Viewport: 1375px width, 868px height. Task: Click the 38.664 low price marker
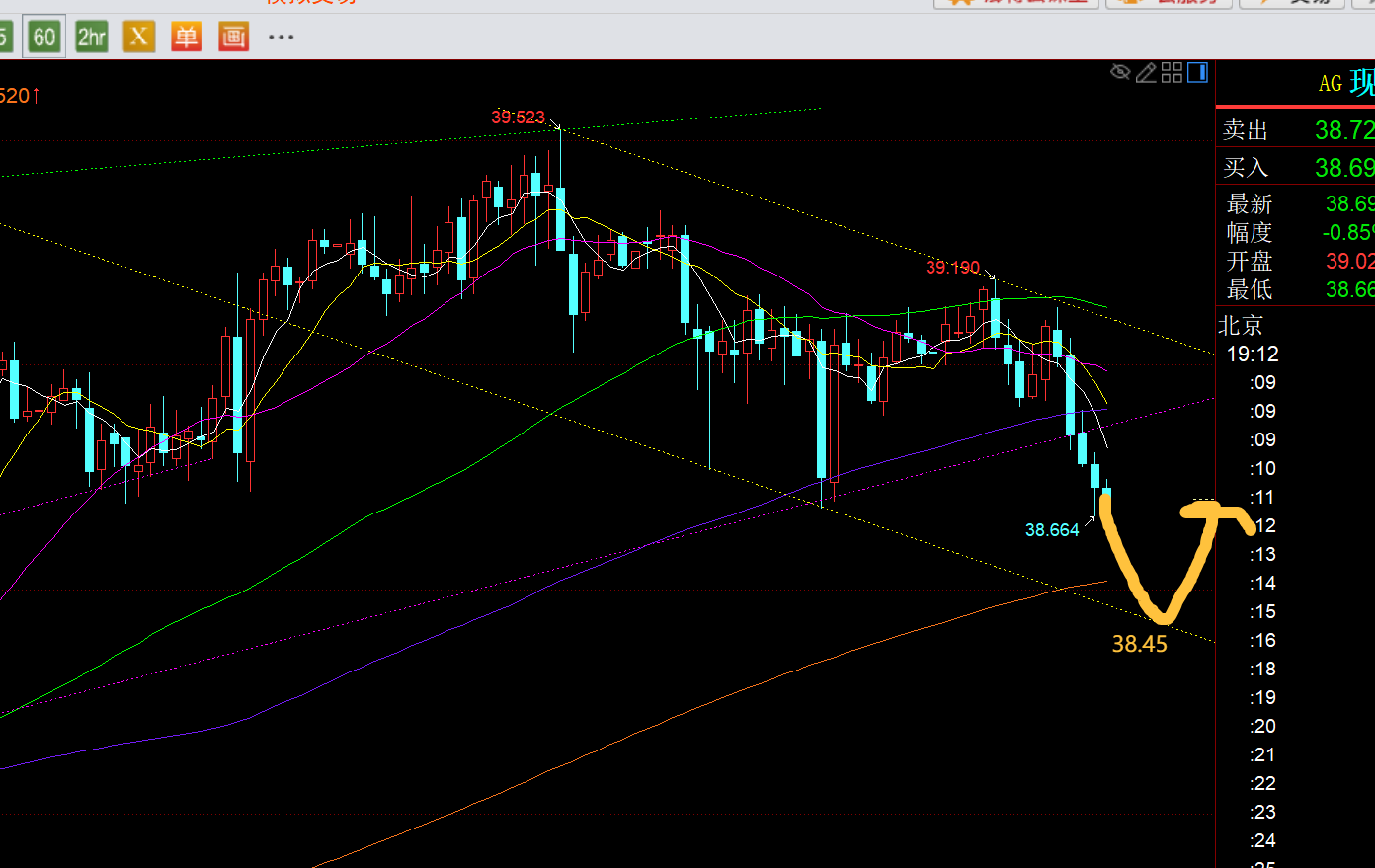(x=1052, y=530)
